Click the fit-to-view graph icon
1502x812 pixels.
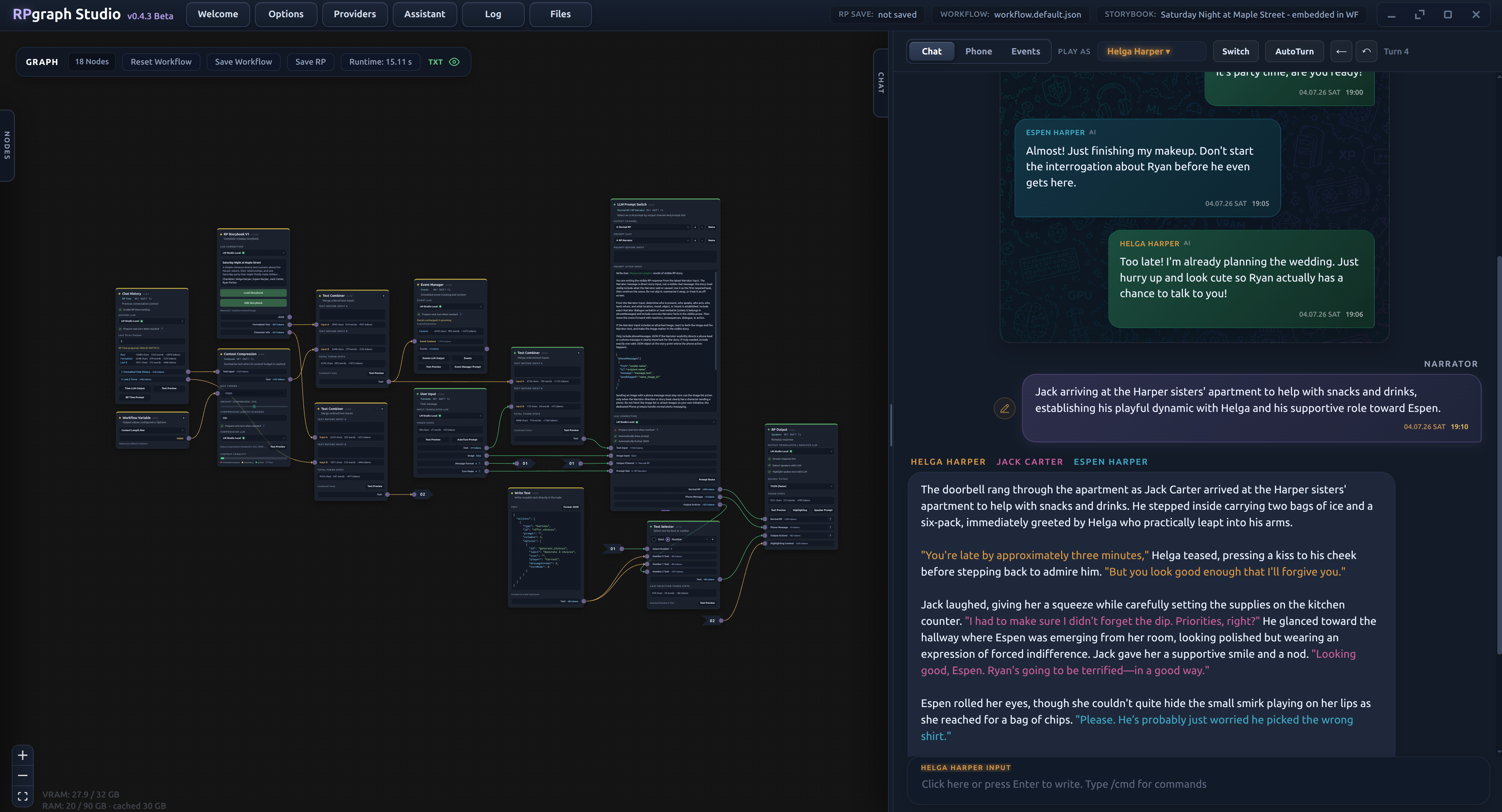pos(23,796)
